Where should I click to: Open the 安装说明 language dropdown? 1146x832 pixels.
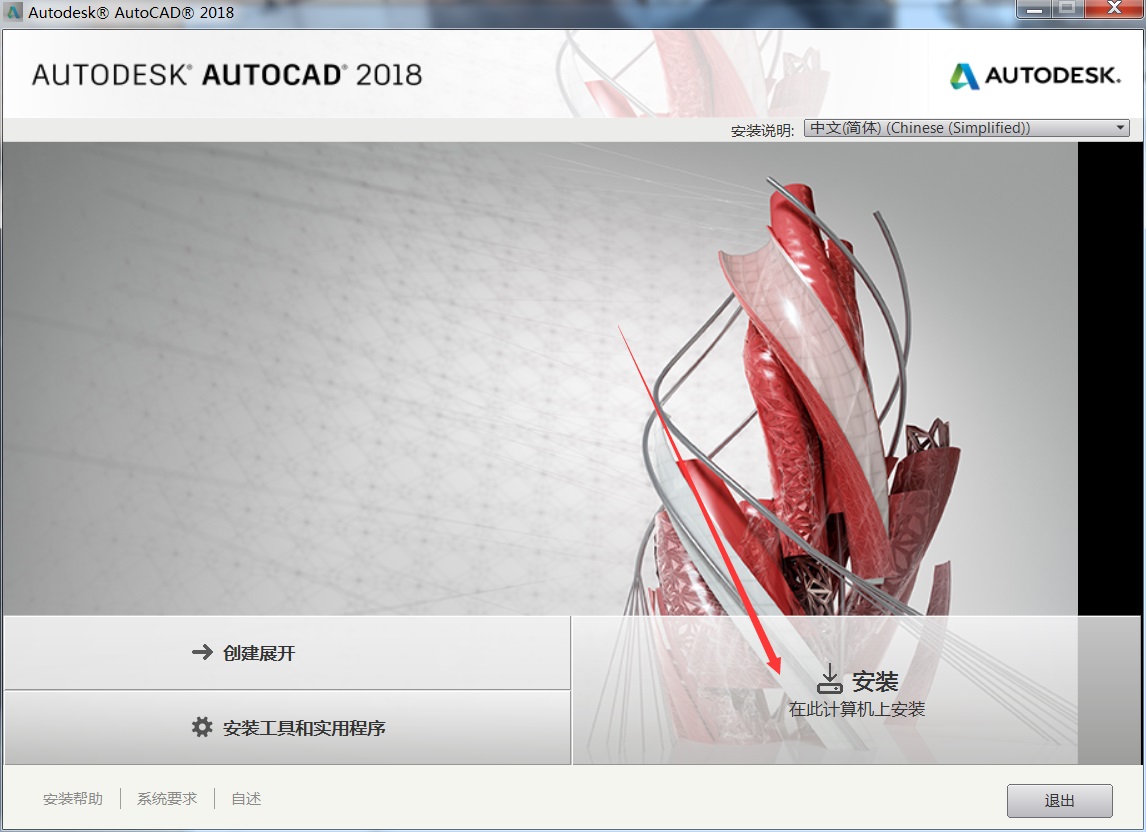pos(966,128)
